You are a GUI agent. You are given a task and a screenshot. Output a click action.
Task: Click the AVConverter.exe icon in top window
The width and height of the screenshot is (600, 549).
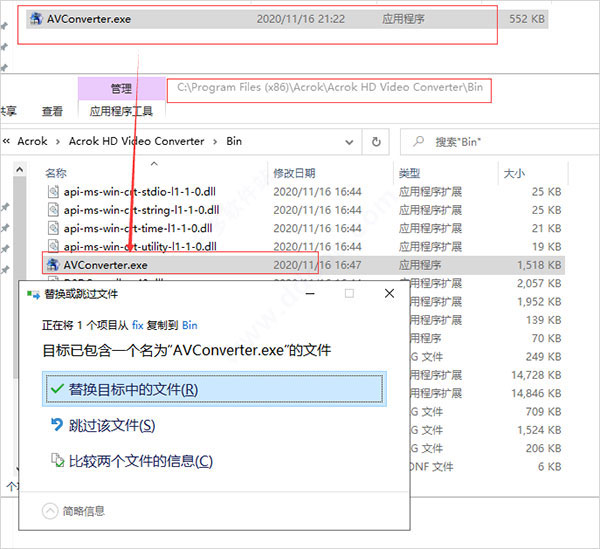pos(36,19)
